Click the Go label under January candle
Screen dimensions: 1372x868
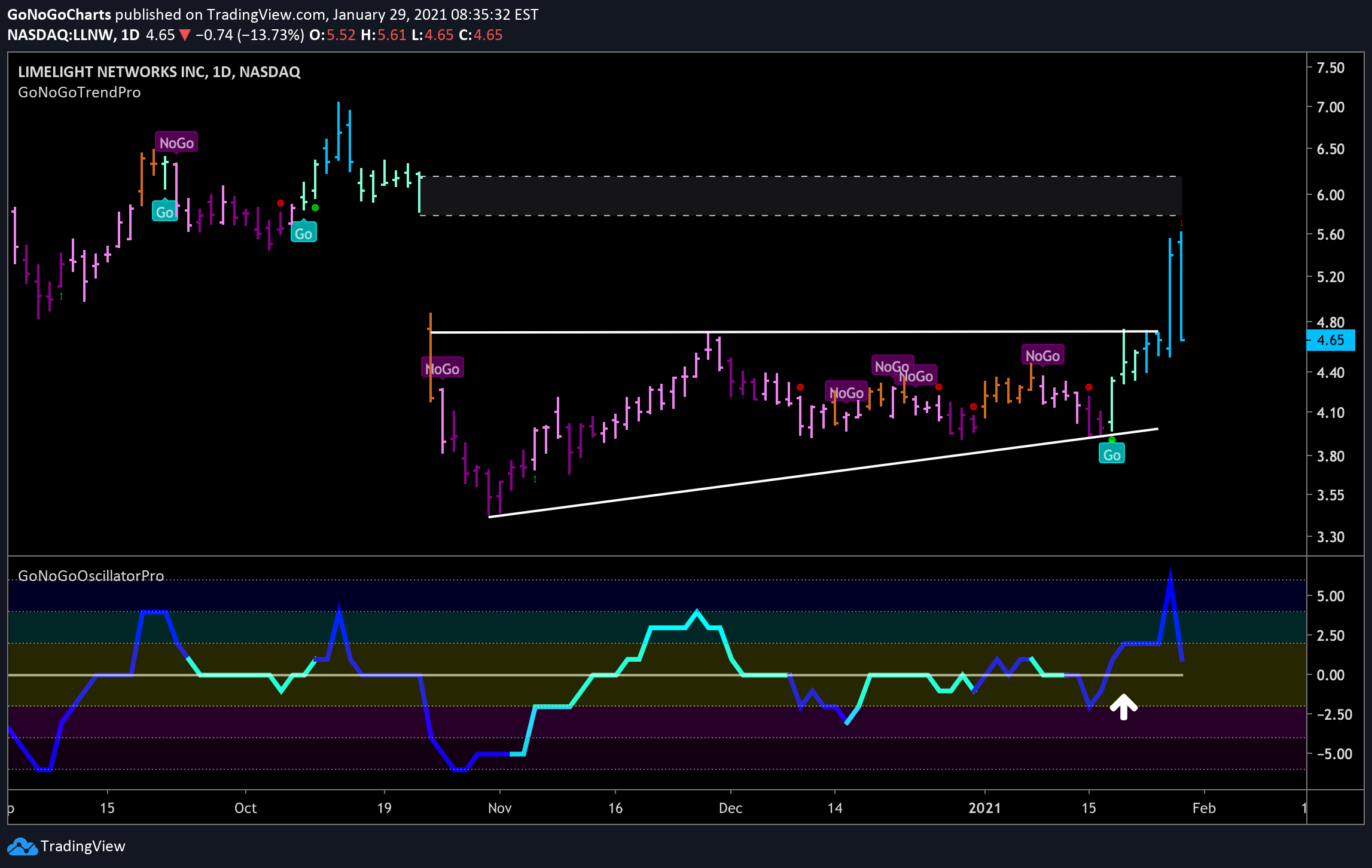tap(1112, 454)
